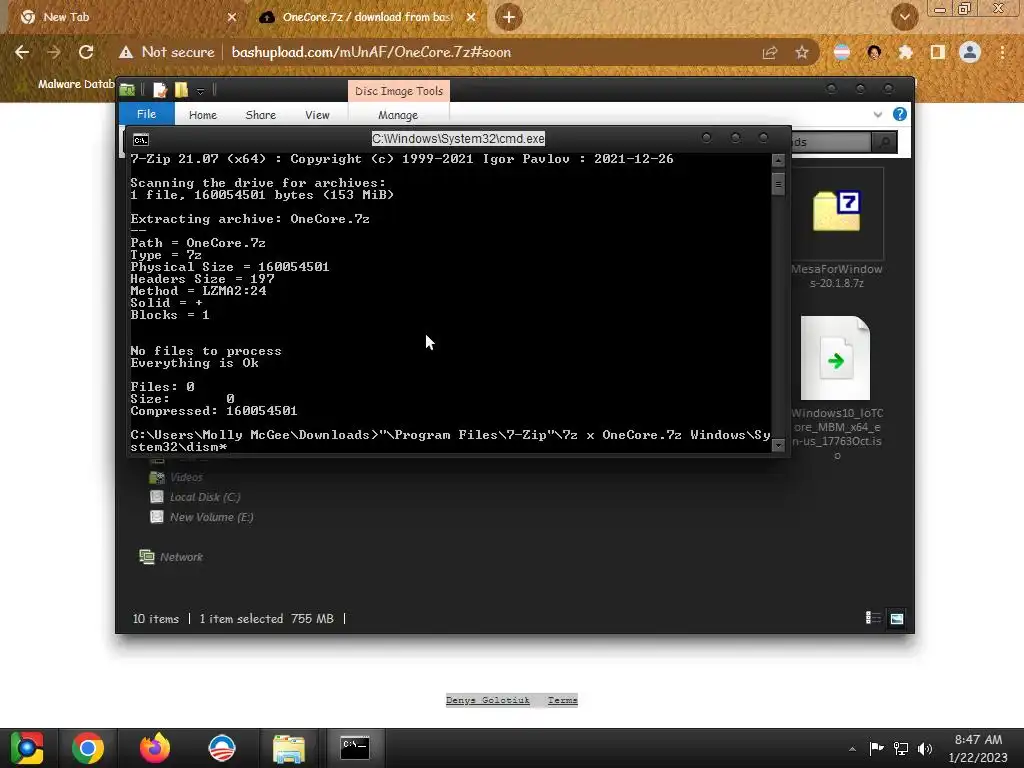Go back in the Chrome browser
The image size is (1024, 768).
[x=22, y=52]
